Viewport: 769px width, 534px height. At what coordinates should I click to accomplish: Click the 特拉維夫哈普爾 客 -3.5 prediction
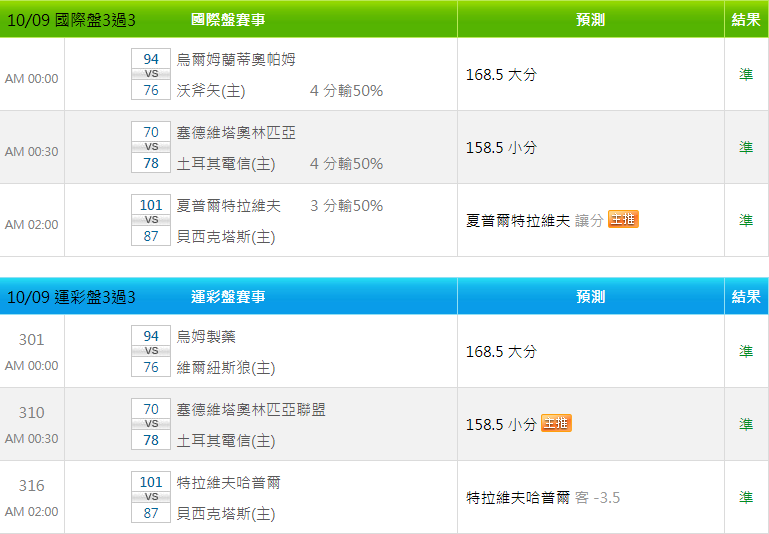click(x=543, y=498)
